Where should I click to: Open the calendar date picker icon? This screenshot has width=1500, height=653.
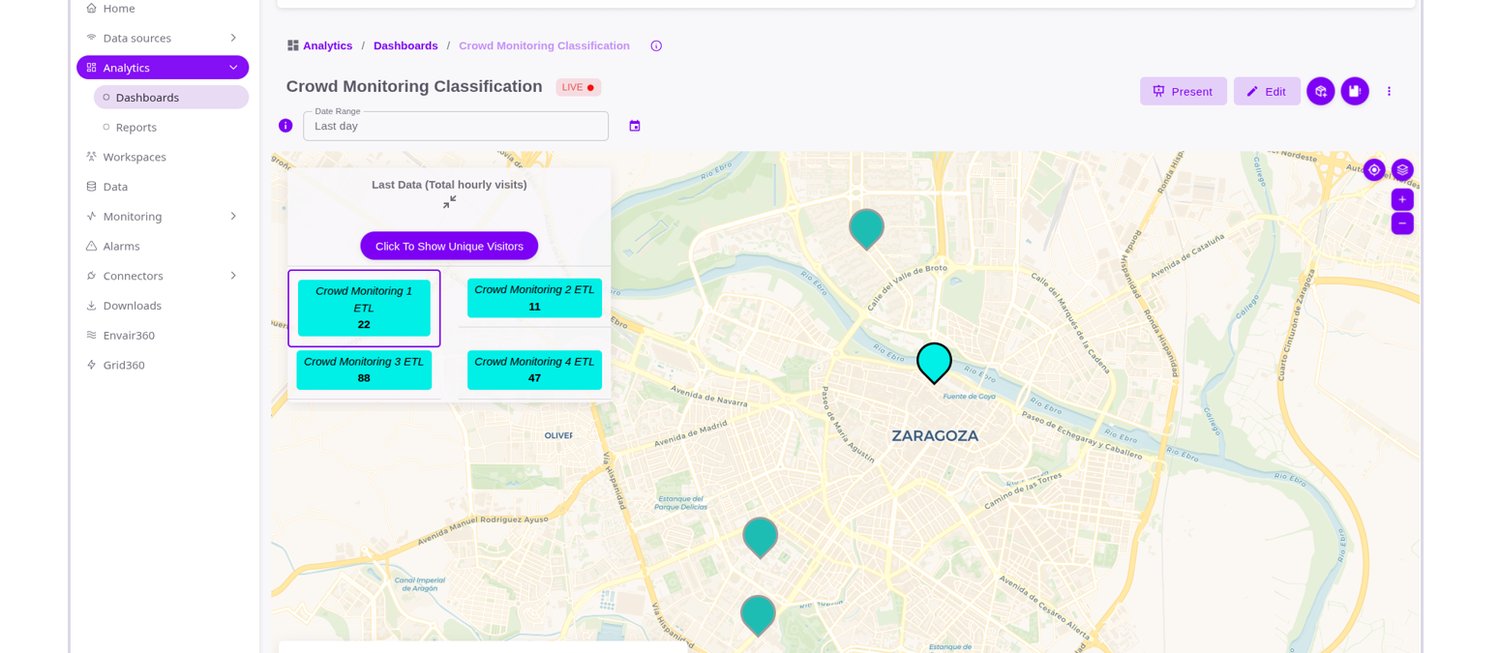point(634,126)
